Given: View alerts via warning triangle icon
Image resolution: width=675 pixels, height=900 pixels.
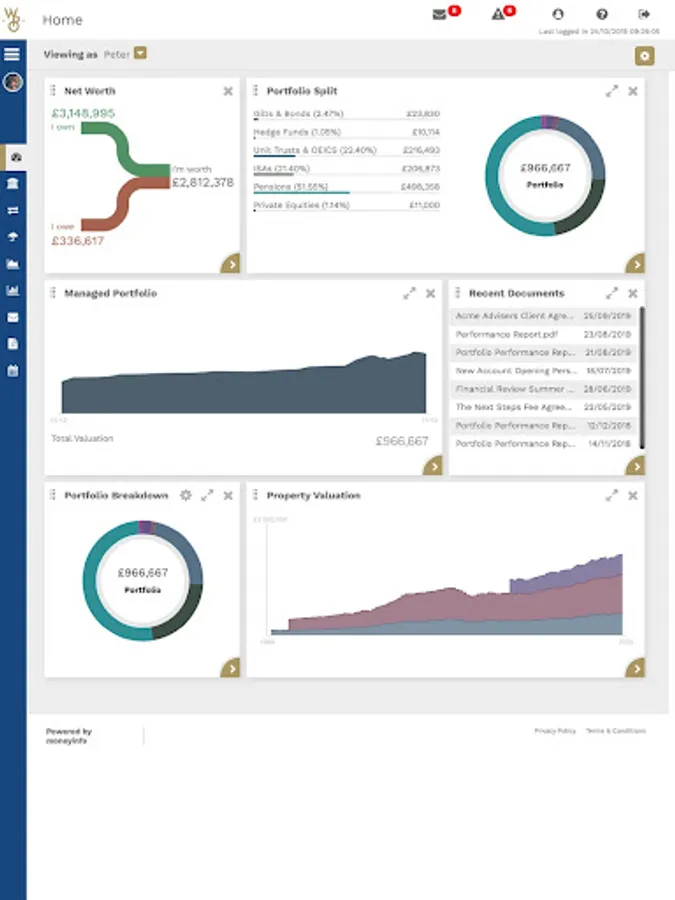Looking at the screenshot, I should tap(498, 14).
